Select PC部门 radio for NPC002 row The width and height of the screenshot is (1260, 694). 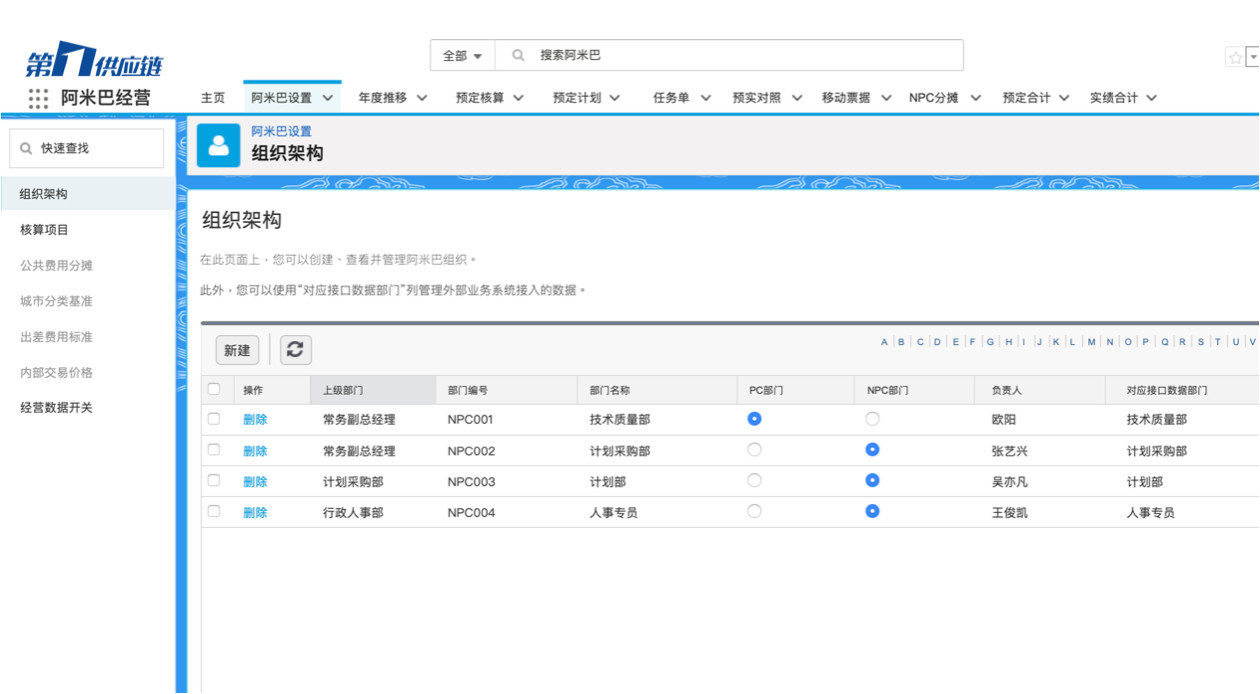tap(755, 450)
